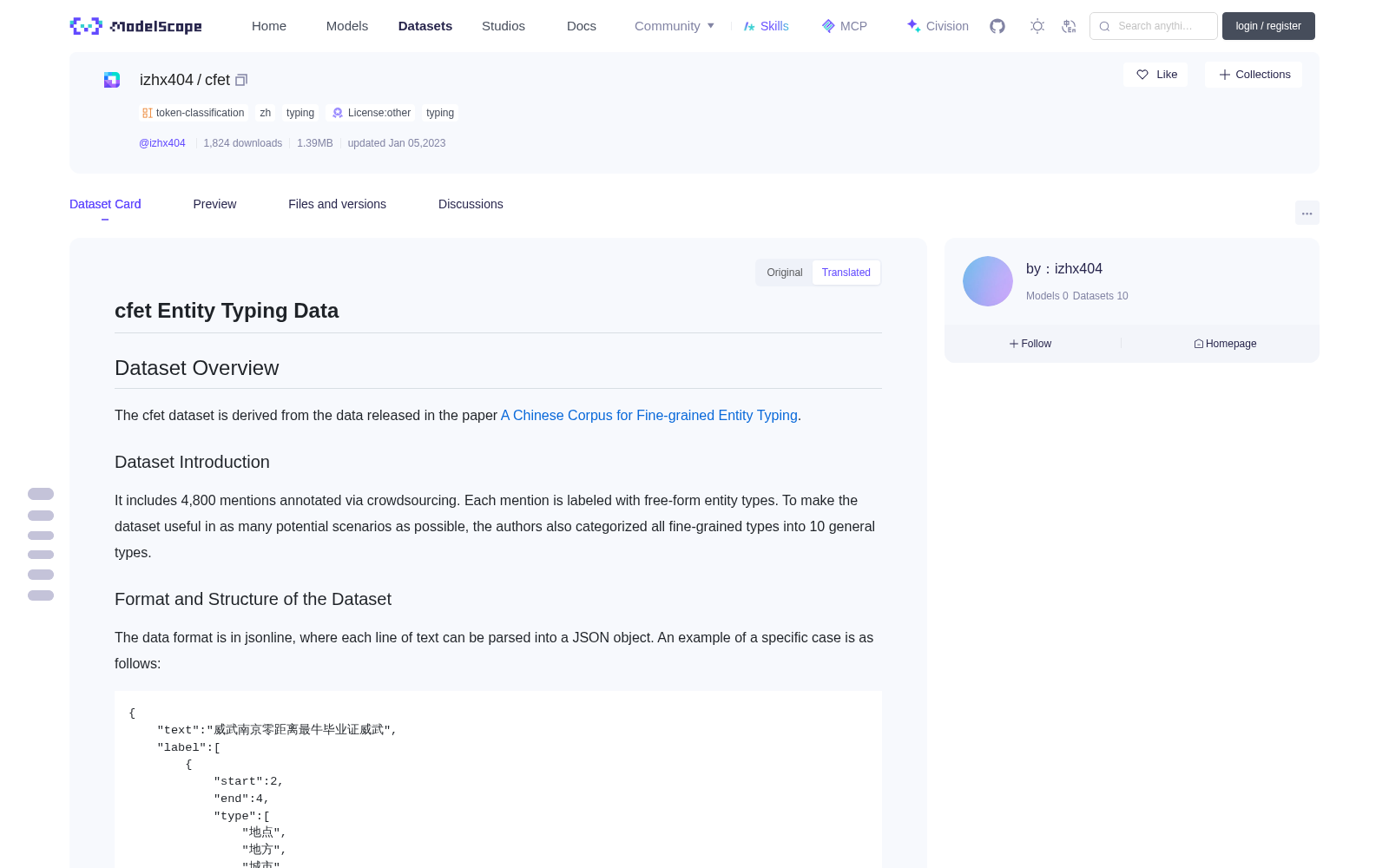Viewport: 1389px width, 868px height.
Task: Switch to the Preview tab
Action: pos(214,204)
